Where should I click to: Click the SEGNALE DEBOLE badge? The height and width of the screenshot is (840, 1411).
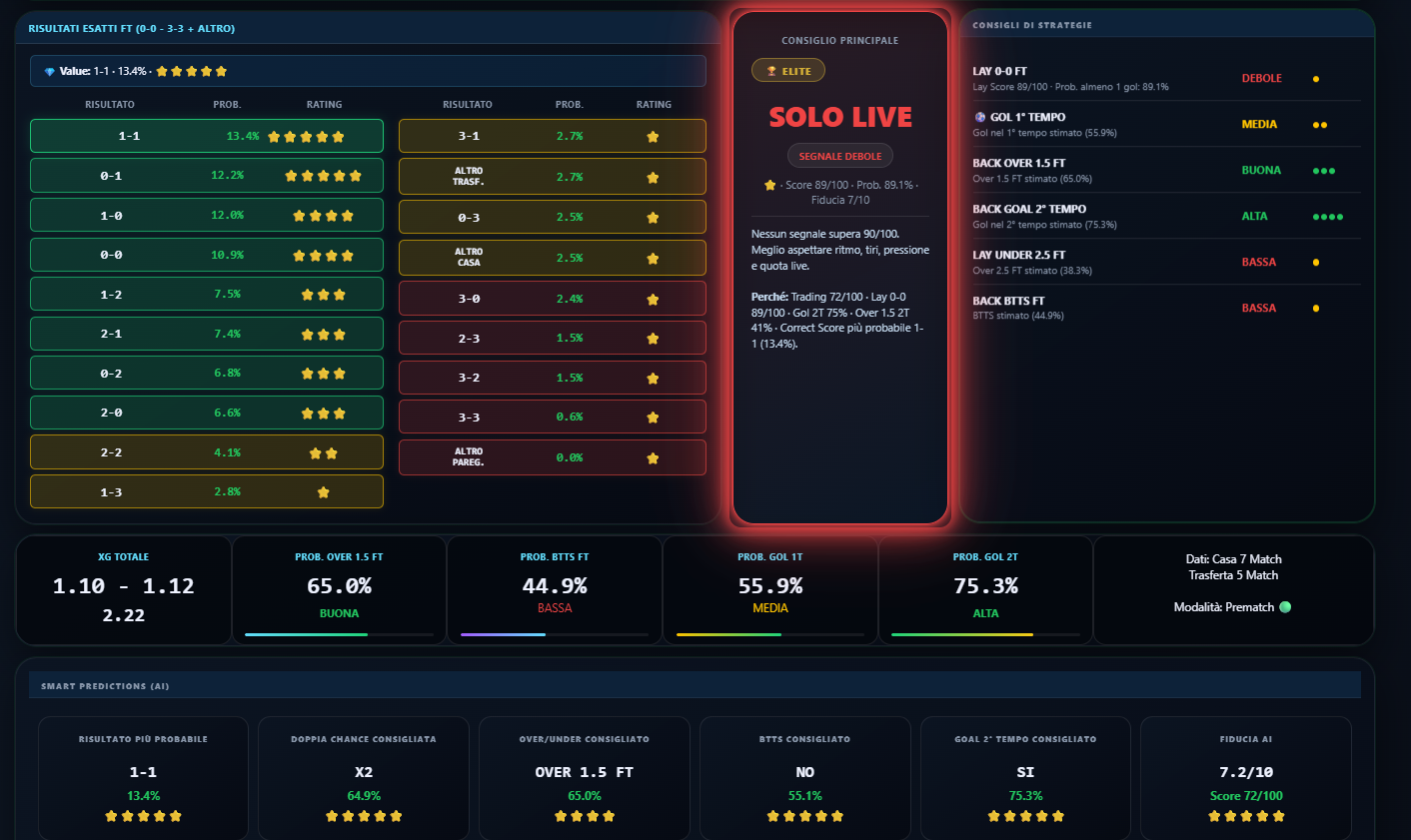point(840,156)
